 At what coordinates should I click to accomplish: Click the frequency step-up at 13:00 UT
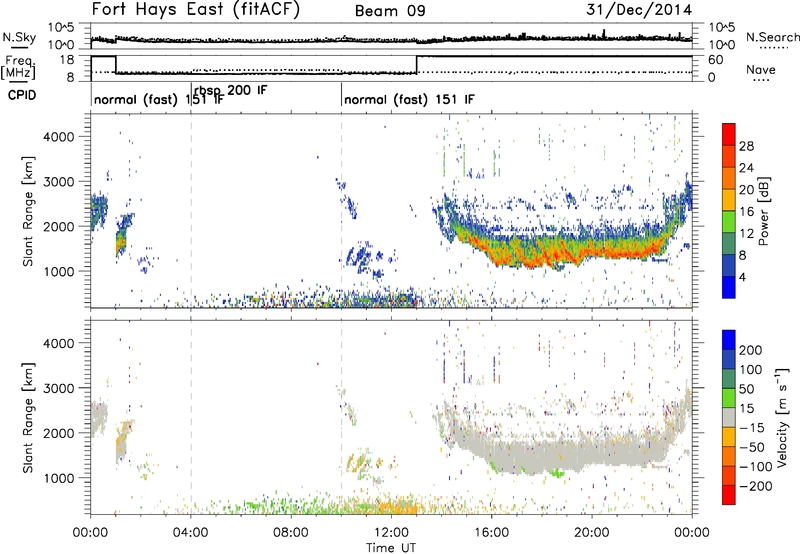pos(417,64)
